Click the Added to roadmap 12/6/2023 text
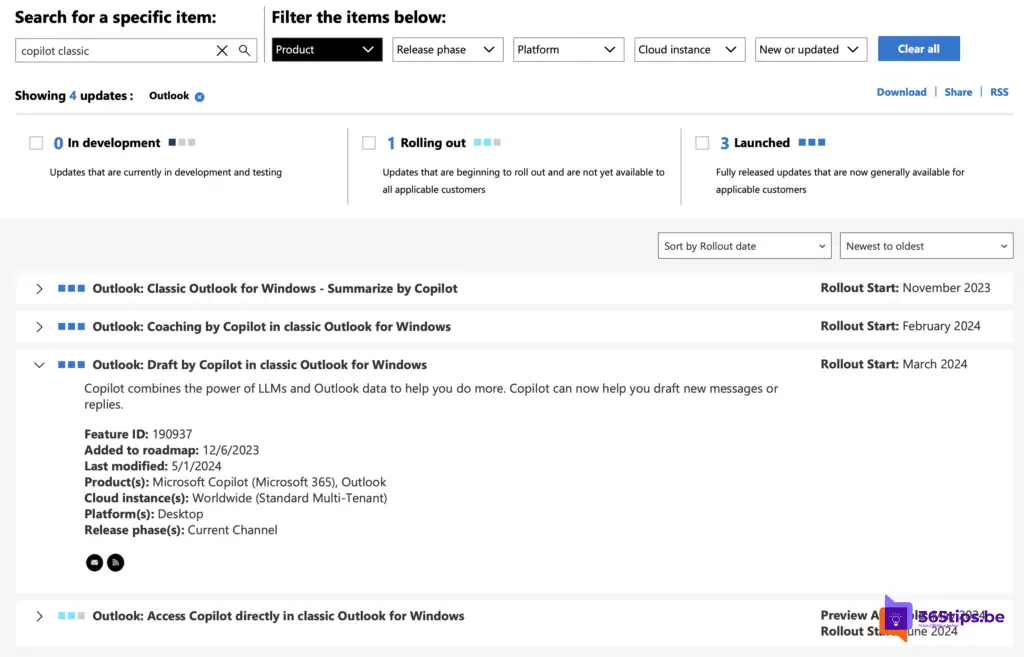 click(172, 450)
